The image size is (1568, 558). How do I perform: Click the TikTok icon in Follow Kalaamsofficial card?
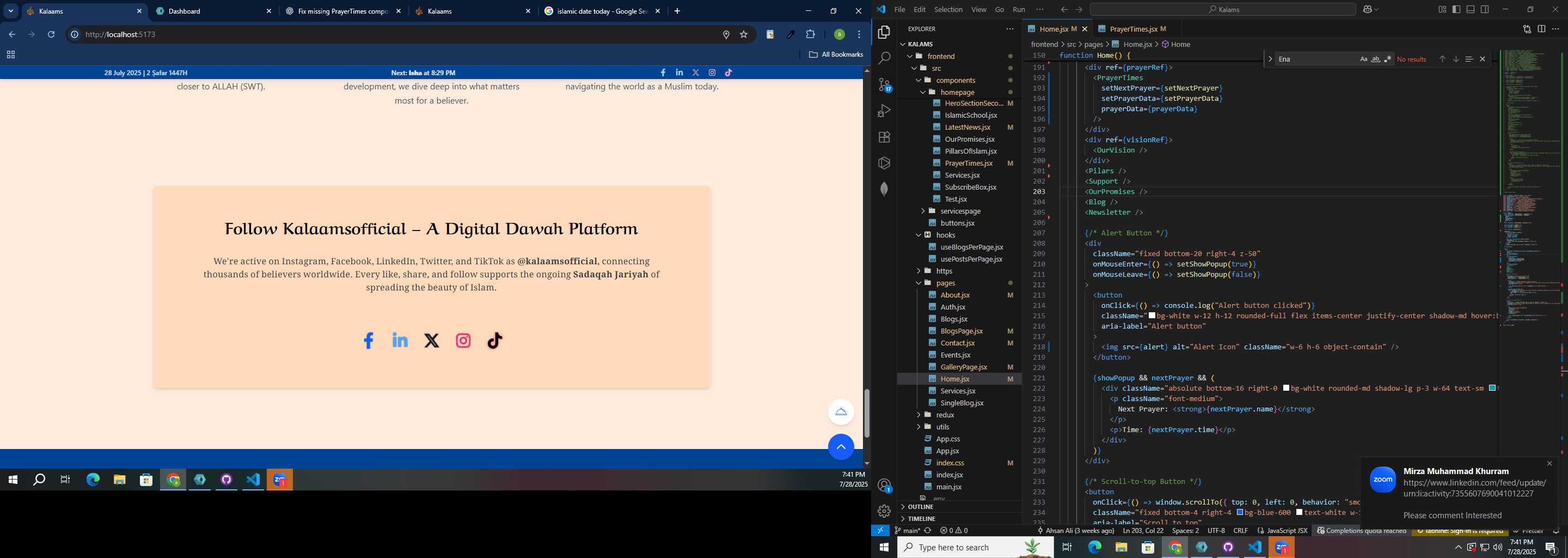click(x=495, y=341)
